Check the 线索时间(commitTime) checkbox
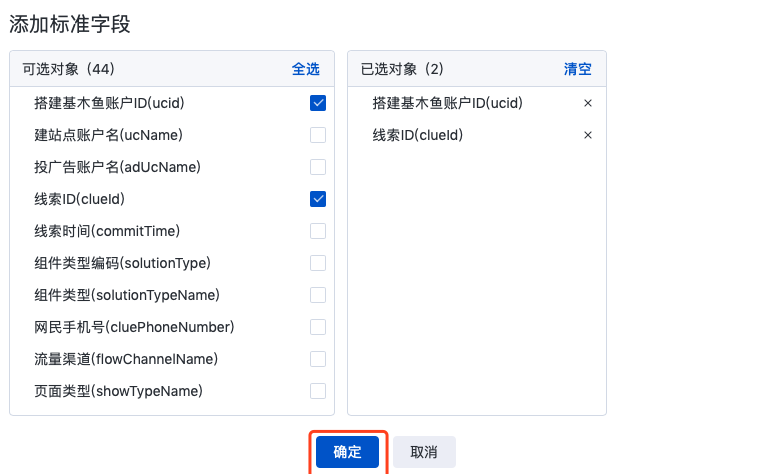The width and height of the screenshot is (767, 474). click(318, 231)
